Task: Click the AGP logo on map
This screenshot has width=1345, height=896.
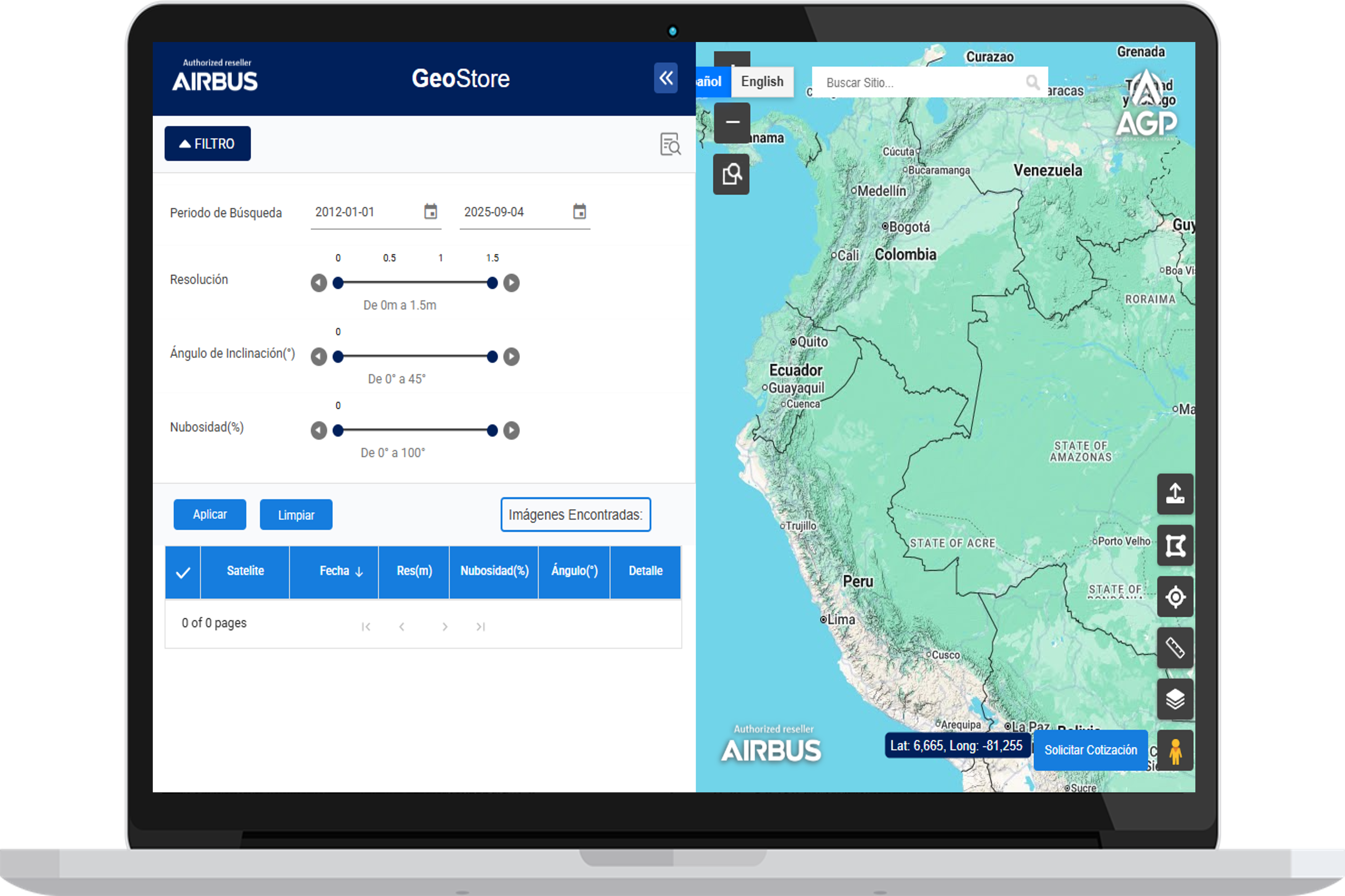Action: [x=1147, y=105]
